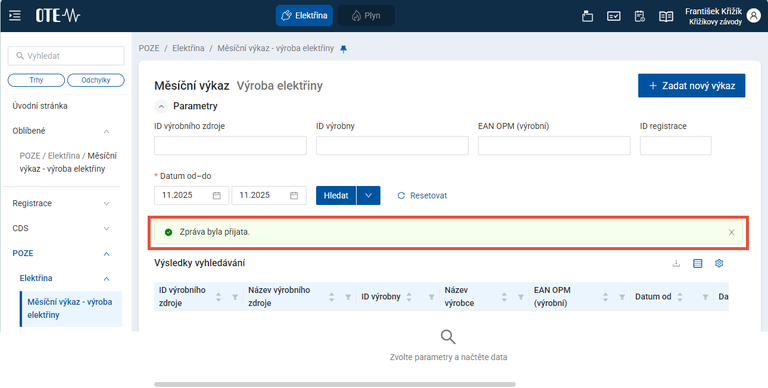
Task: Sort by Název výrobního zdroje column
Action: coord(332,297)
